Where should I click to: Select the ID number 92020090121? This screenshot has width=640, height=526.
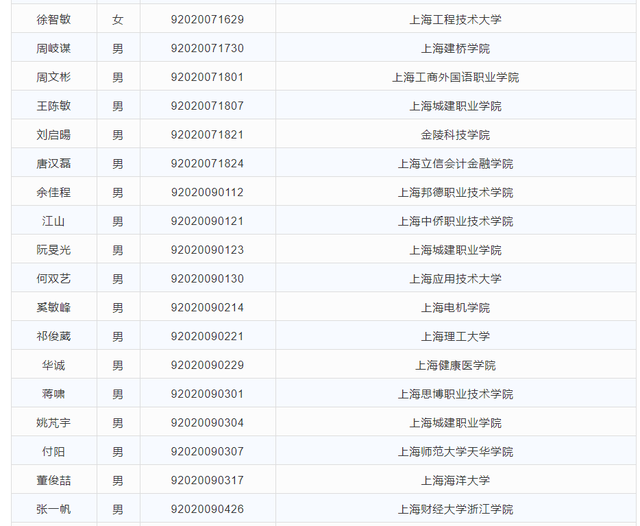tap(207, 221)
